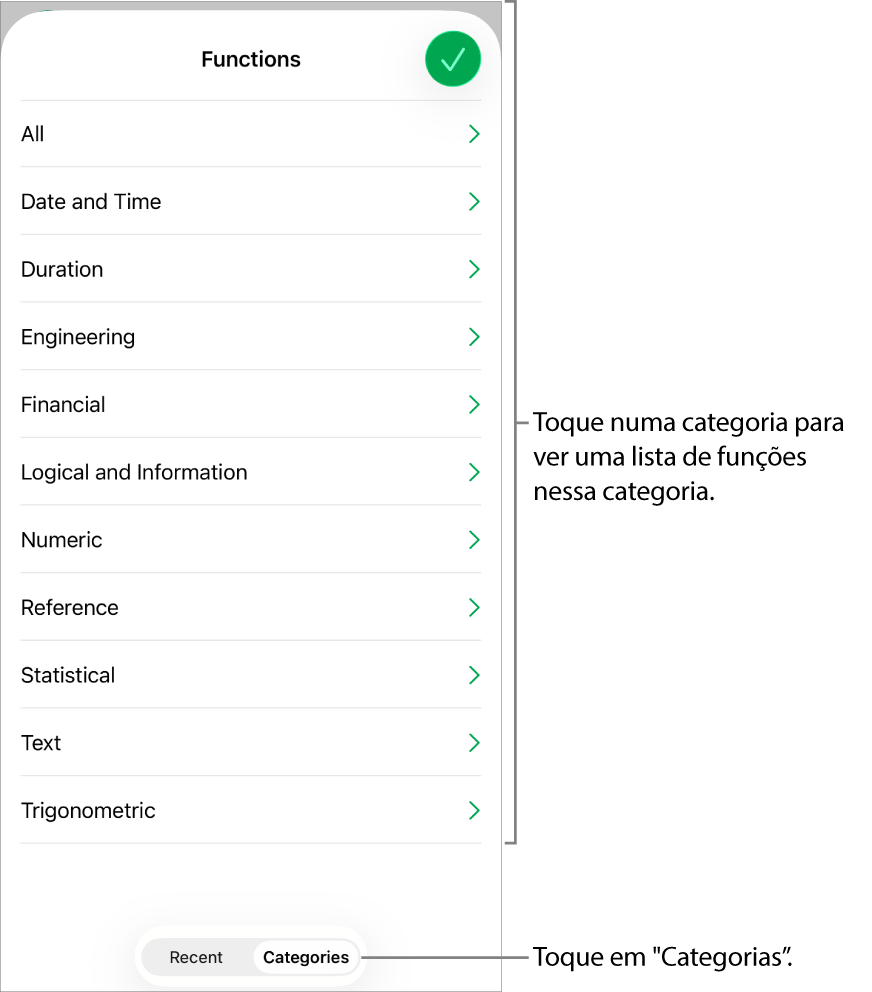
Task: Open the Duration functions list
Action: click(250, 269)
